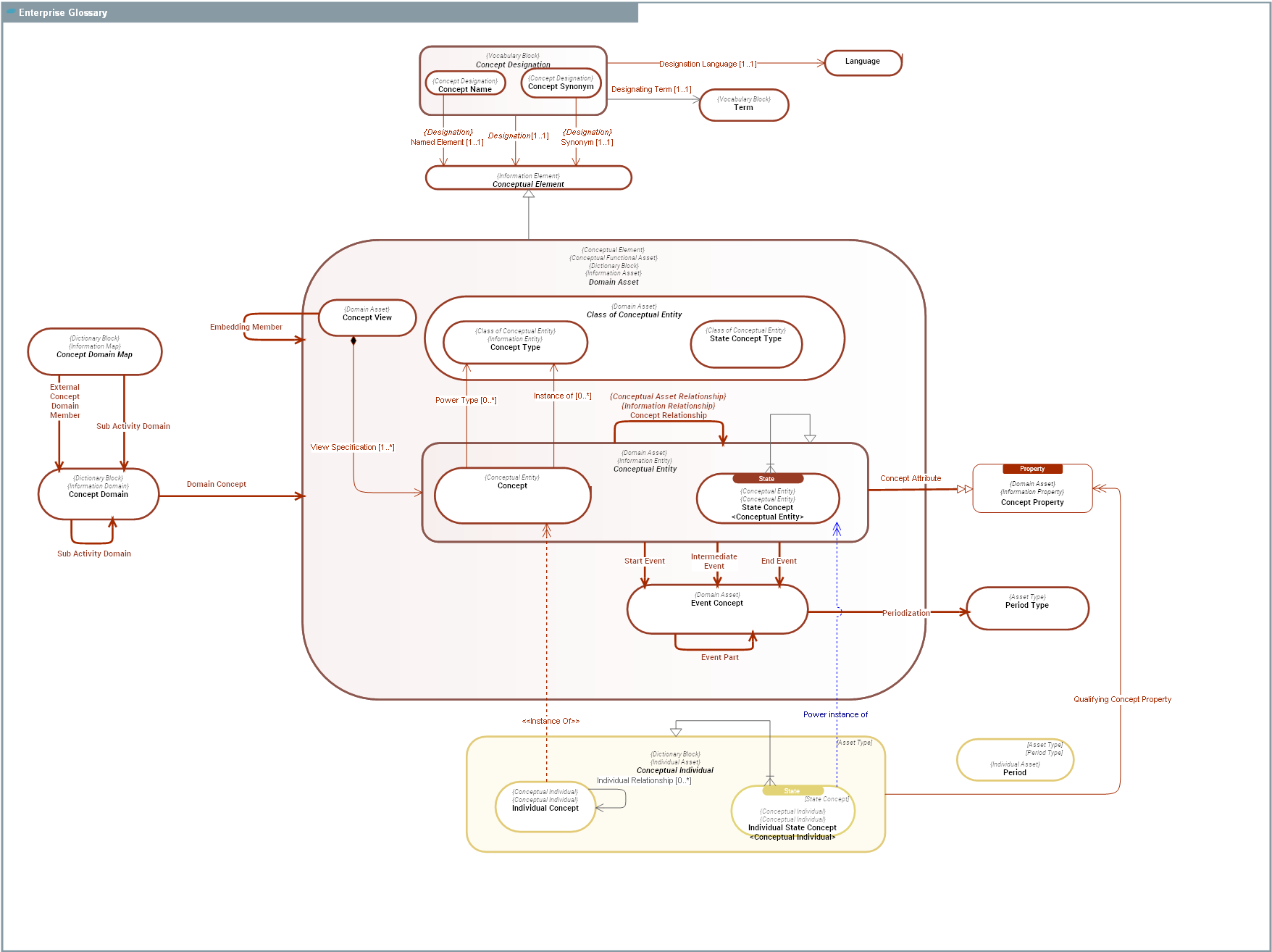Click the generalization arrowhead below Conceptual Element
The height and width of the screenshot is (952, 1272).
coord(529,194)
